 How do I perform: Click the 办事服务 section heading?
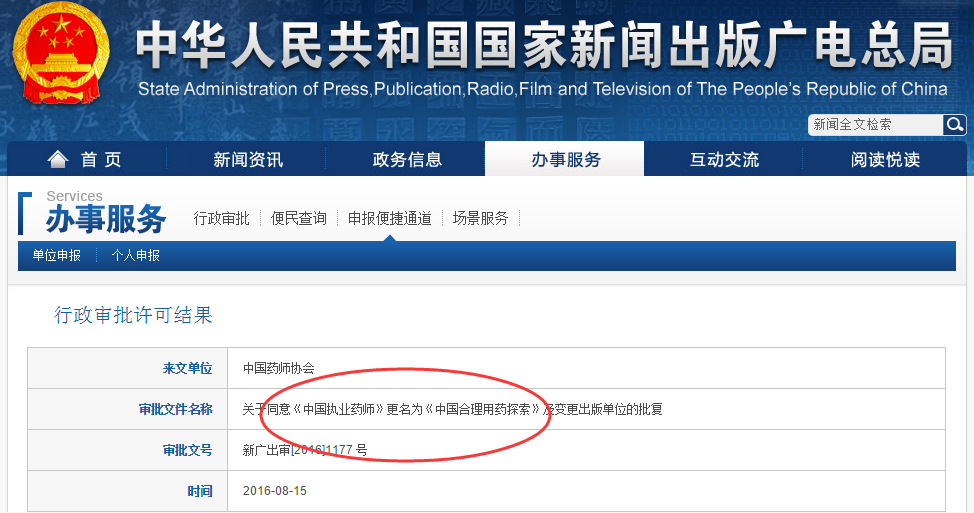click(106, 219)
